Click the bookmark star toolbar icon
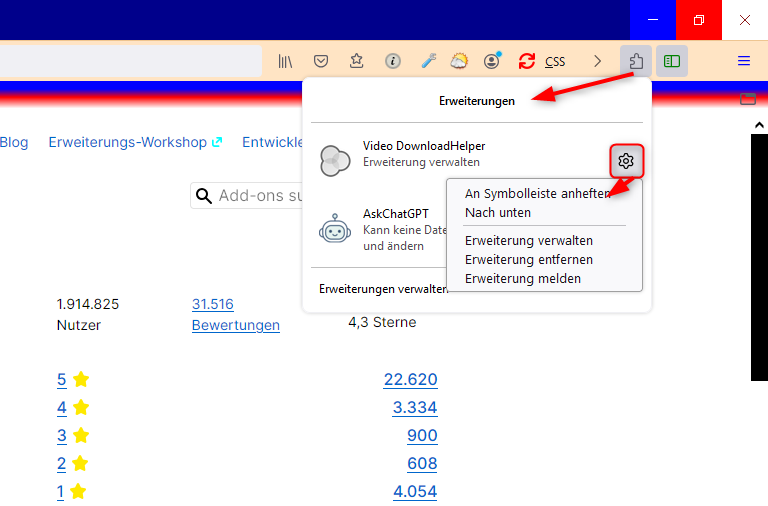 tap(357, 61)
